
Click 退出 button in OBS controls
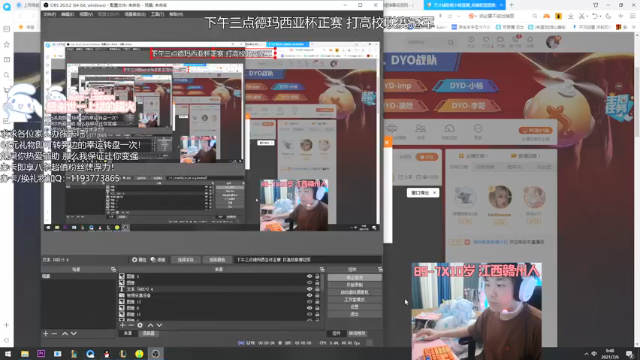click(x=354, y=314)
